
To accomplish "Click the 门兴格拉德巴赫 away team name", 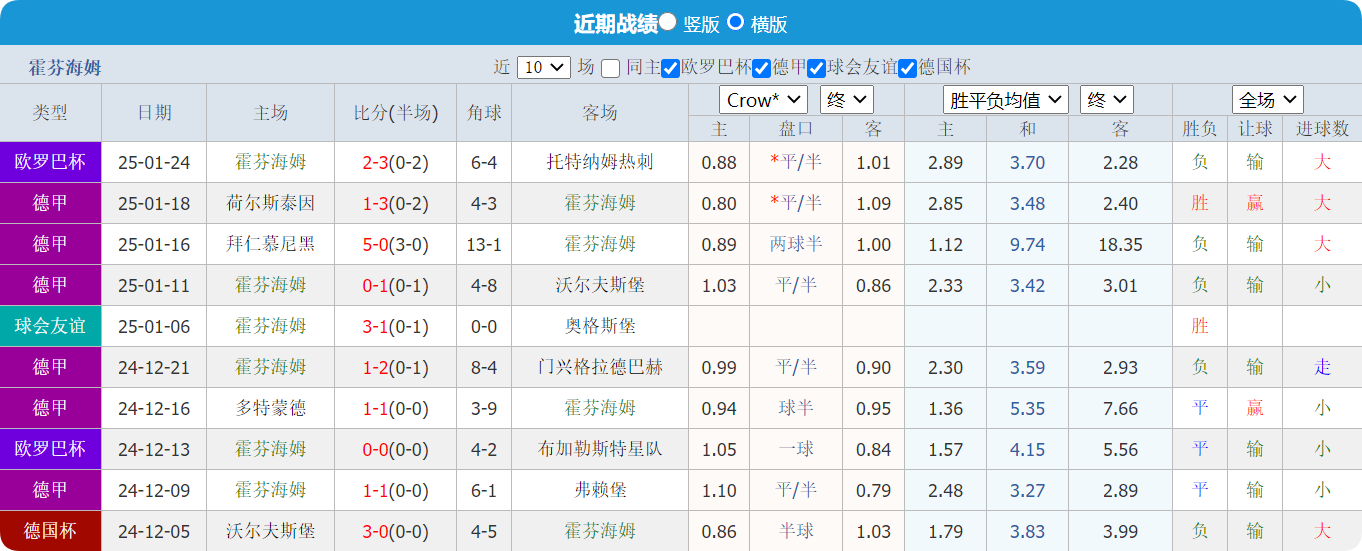I will tap(600, 367).
